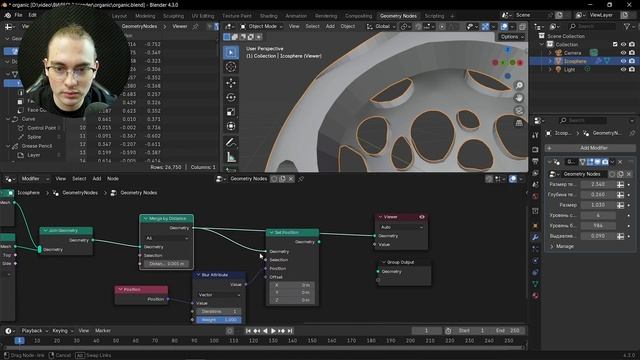This screenshot has height=360, width=640.
Task: Switch perspective/orthographic grid icon
Action: tap(519, 123)
